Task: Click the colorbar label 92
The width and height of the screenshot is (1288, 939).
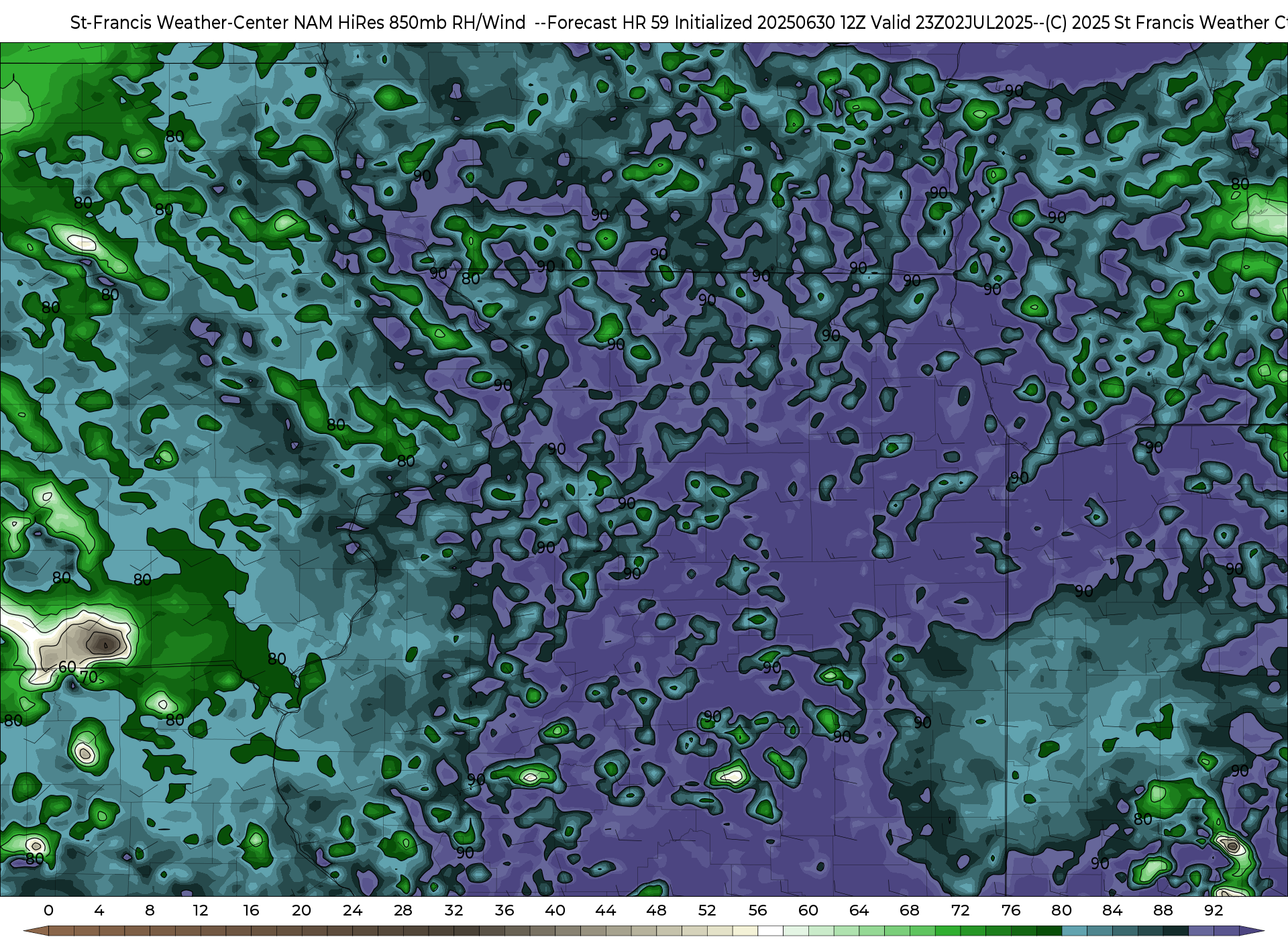Action: pos(1214,910)
